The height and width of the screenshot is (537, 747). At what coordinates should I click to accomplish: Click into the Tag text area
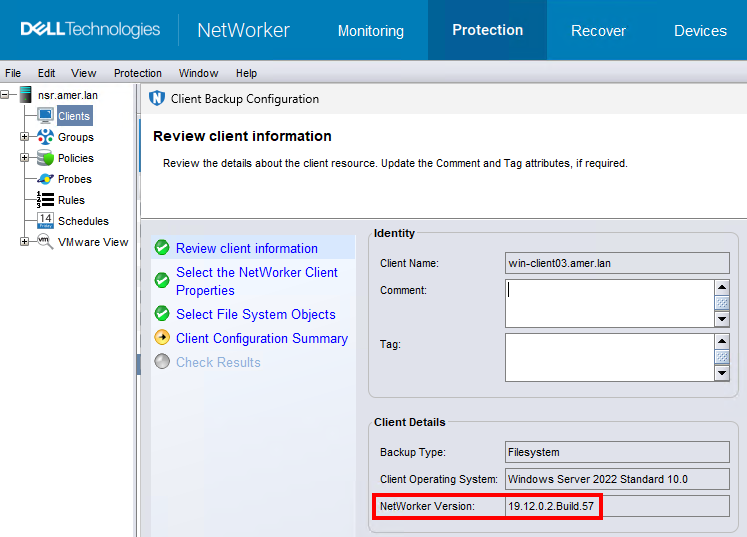609,357
